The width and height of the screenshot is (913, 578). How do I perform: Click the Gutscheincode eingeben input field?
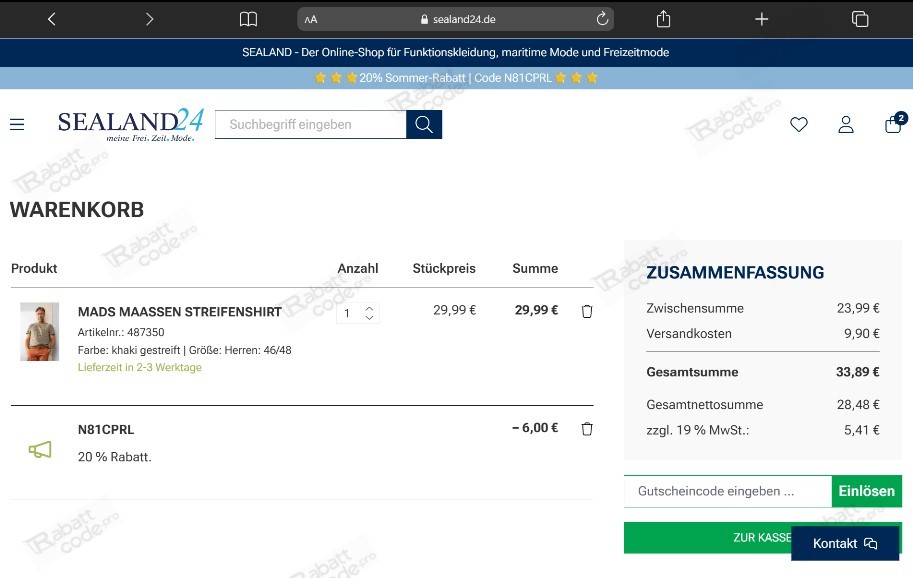coord(728,491)
